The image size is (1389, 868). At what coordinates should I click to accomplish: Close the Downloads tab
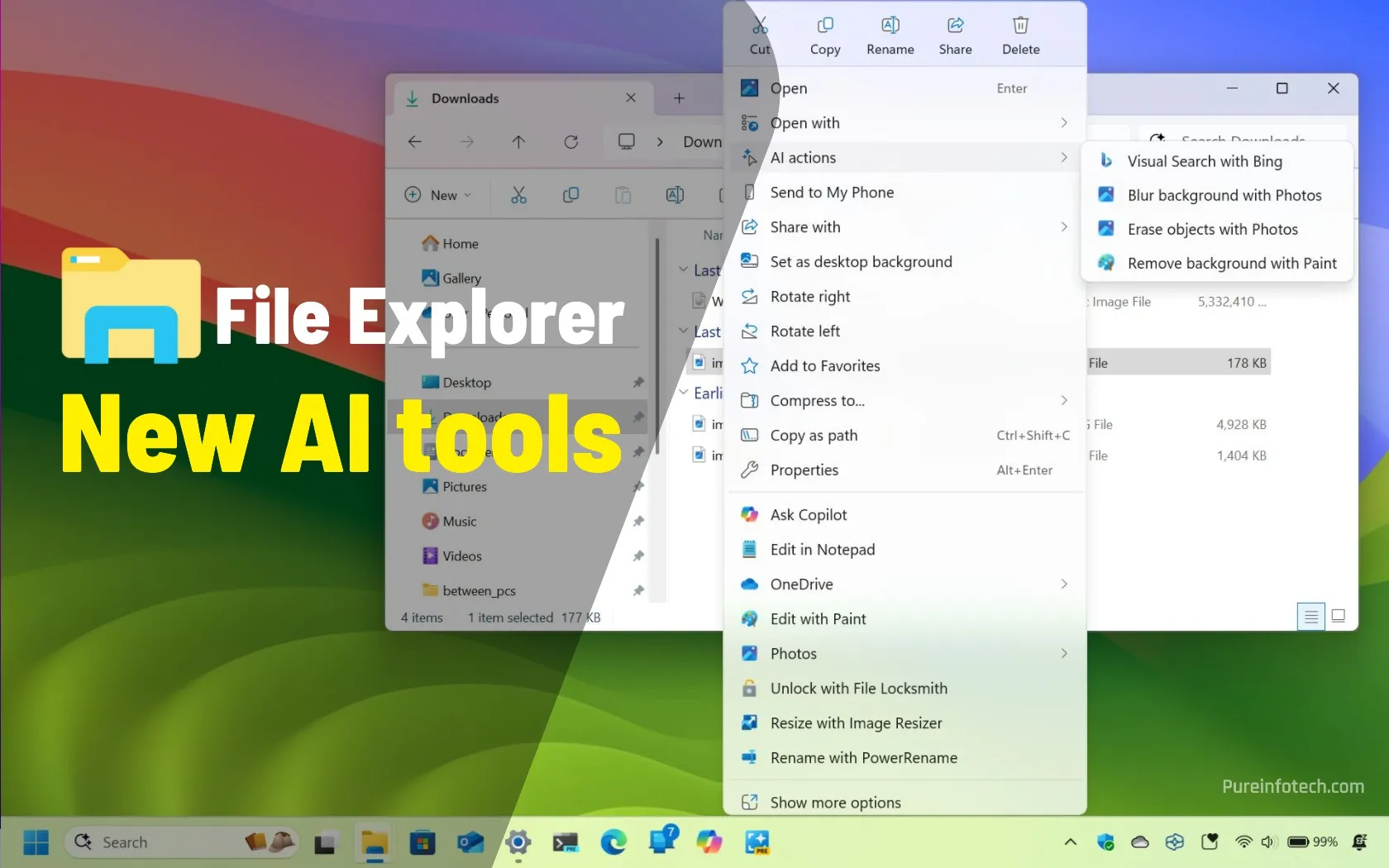point(631,98)
